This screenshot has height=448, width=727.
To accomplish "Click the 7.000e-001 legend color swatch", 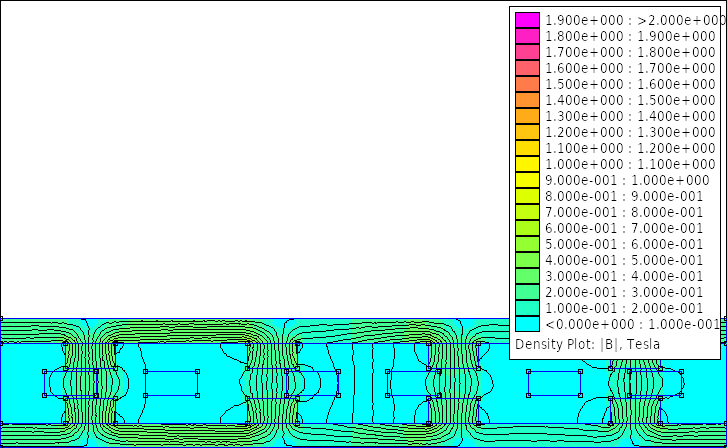I will [x=527, y=212].
